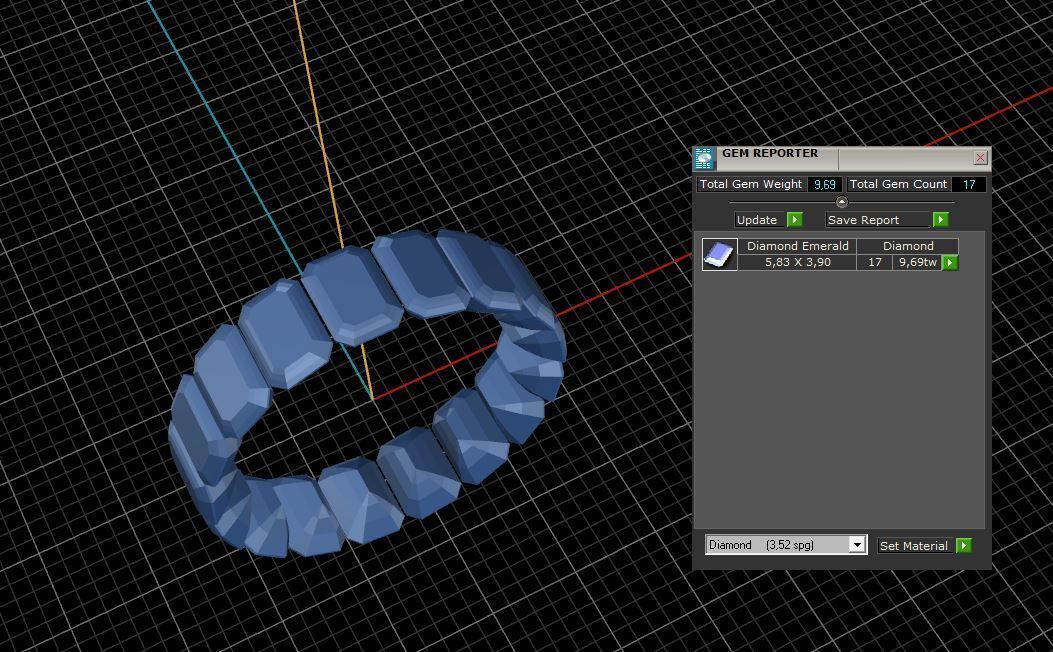1053x652 pixels.
Task: Click the Total Gem Count value 17
Action: point(968,185)
